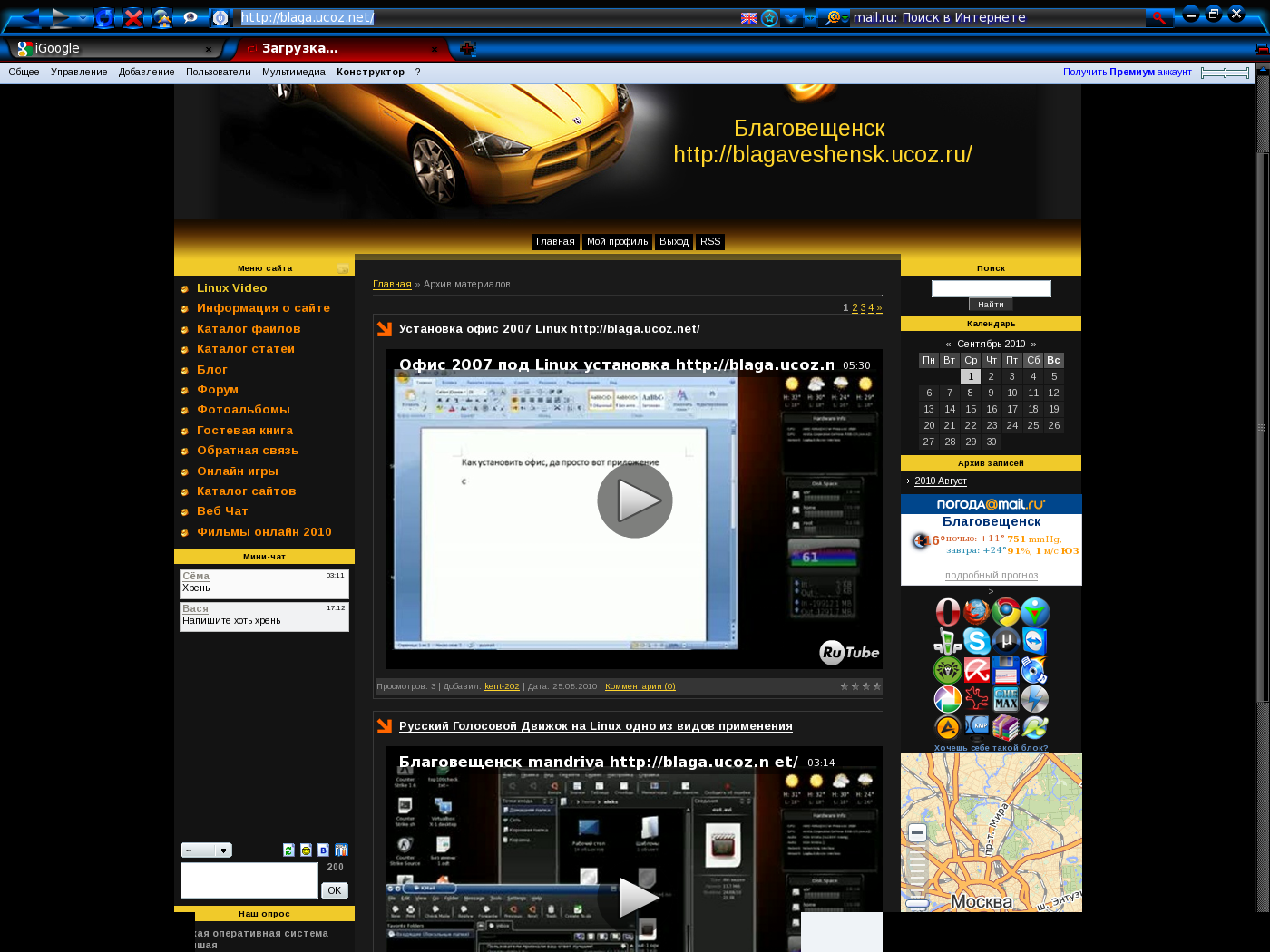Open the browser home page icon
Screen dimensions: 1270x952
162,17
